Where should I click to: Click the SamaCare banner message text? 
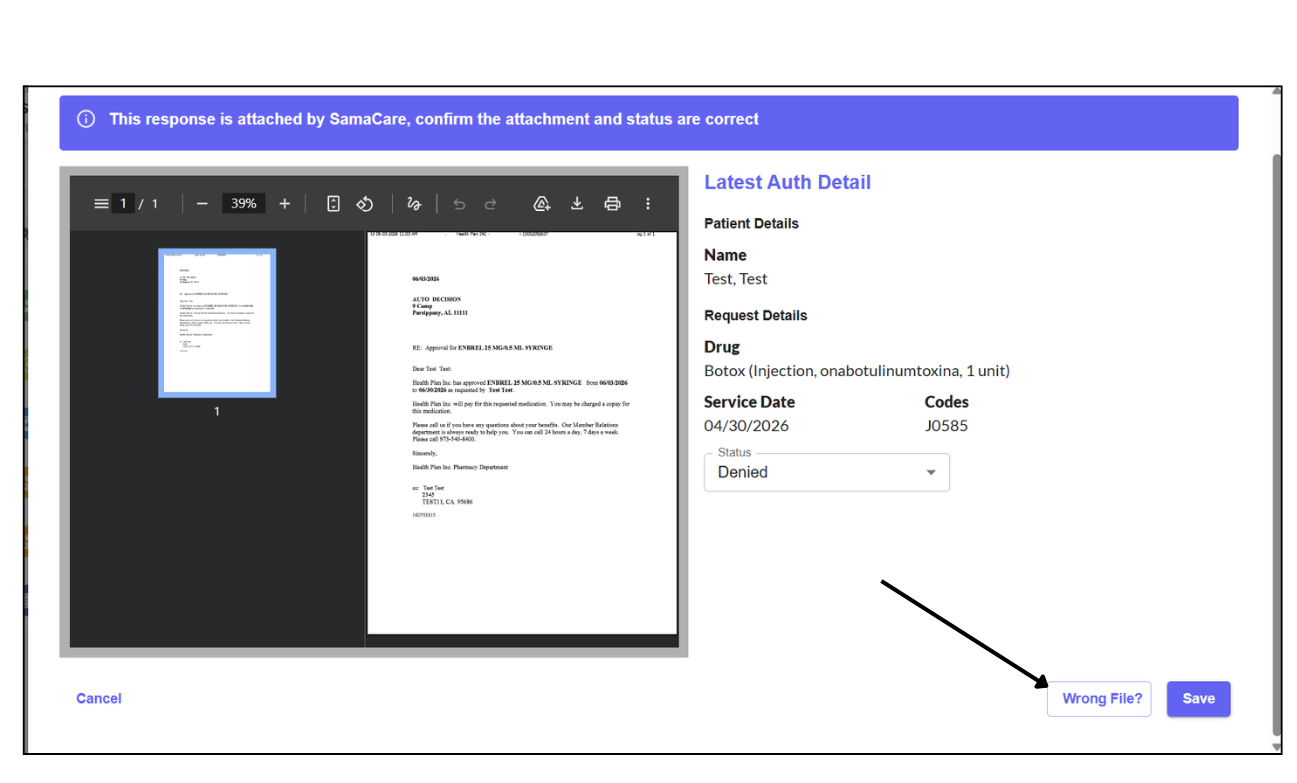[x=434, y=119]
